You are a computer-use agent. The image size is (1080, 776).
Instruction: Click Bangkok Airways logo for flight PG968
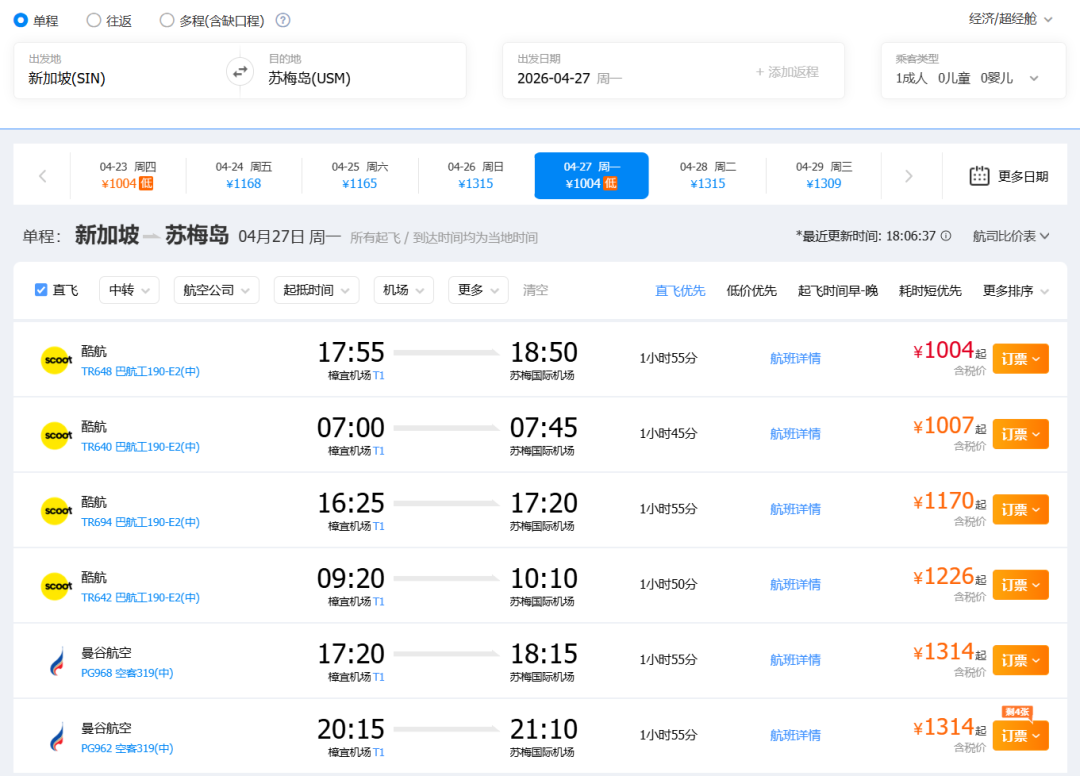coord(56,661)
